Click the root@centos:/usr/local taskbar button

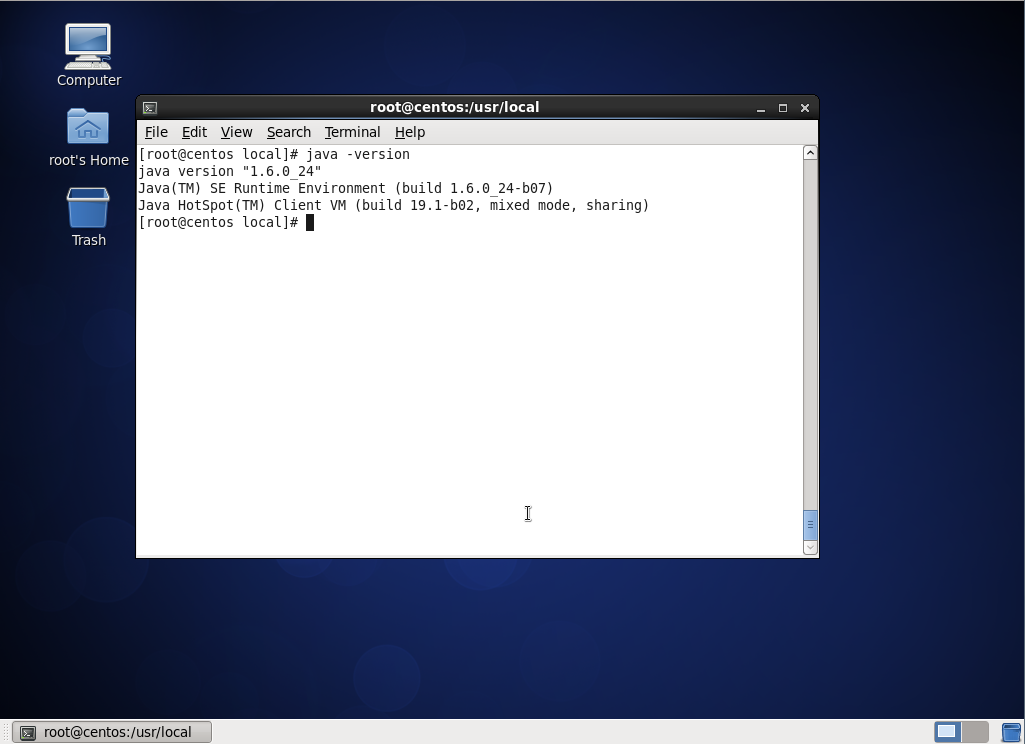(x=112, y=732)
